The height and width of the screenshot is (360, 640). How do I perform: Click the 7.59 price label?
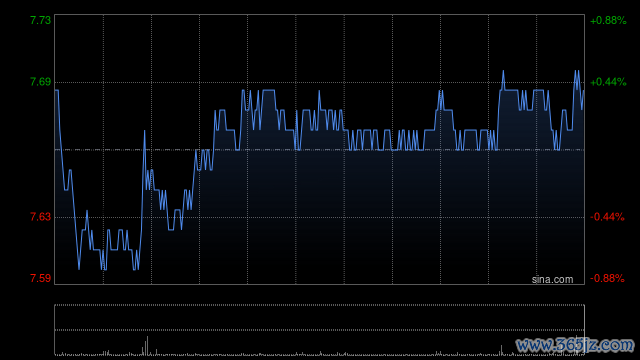[41, 278]
